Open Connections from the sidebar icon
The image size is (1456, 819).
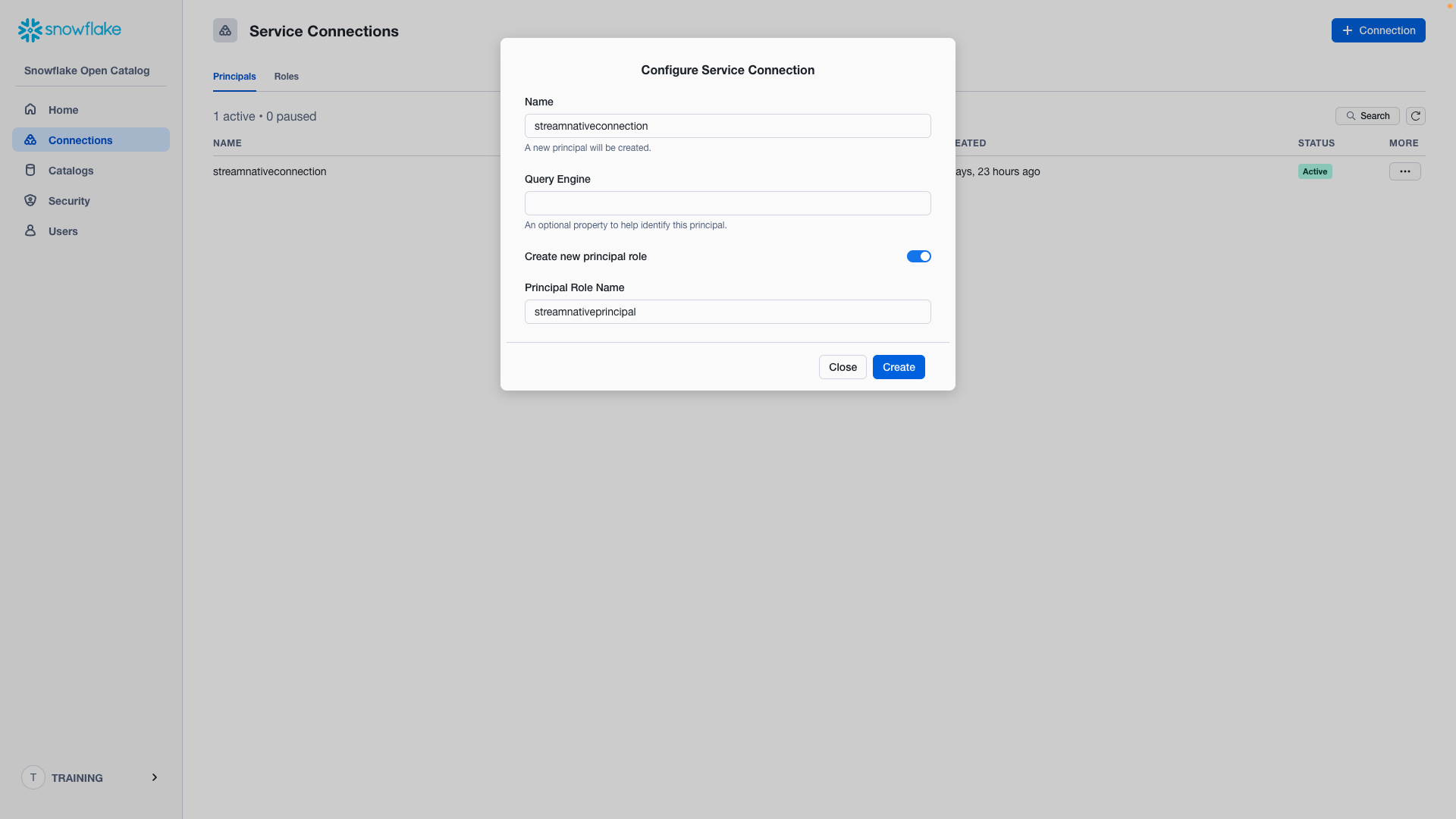click(x=30, y=140)
